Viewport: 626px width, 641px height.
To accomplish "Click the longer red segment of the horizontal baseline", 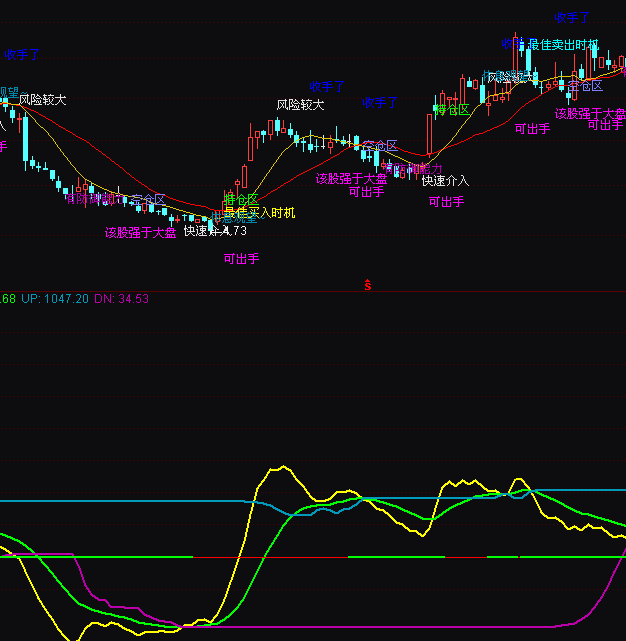I will pyautogui.click(x=270, y=556).
